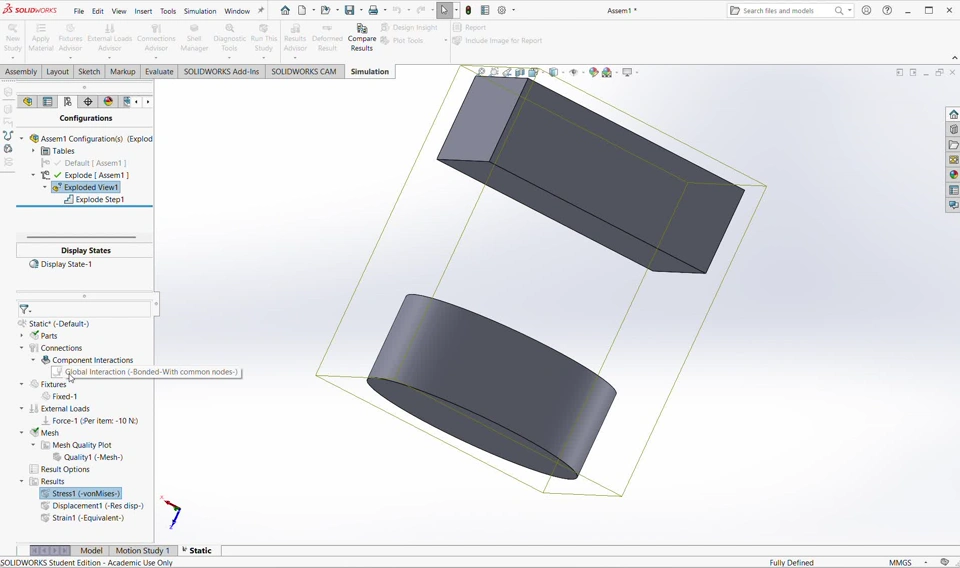Click the user login account icon
The width and height of the screenshot is (960, 568).
coord(866,10)
